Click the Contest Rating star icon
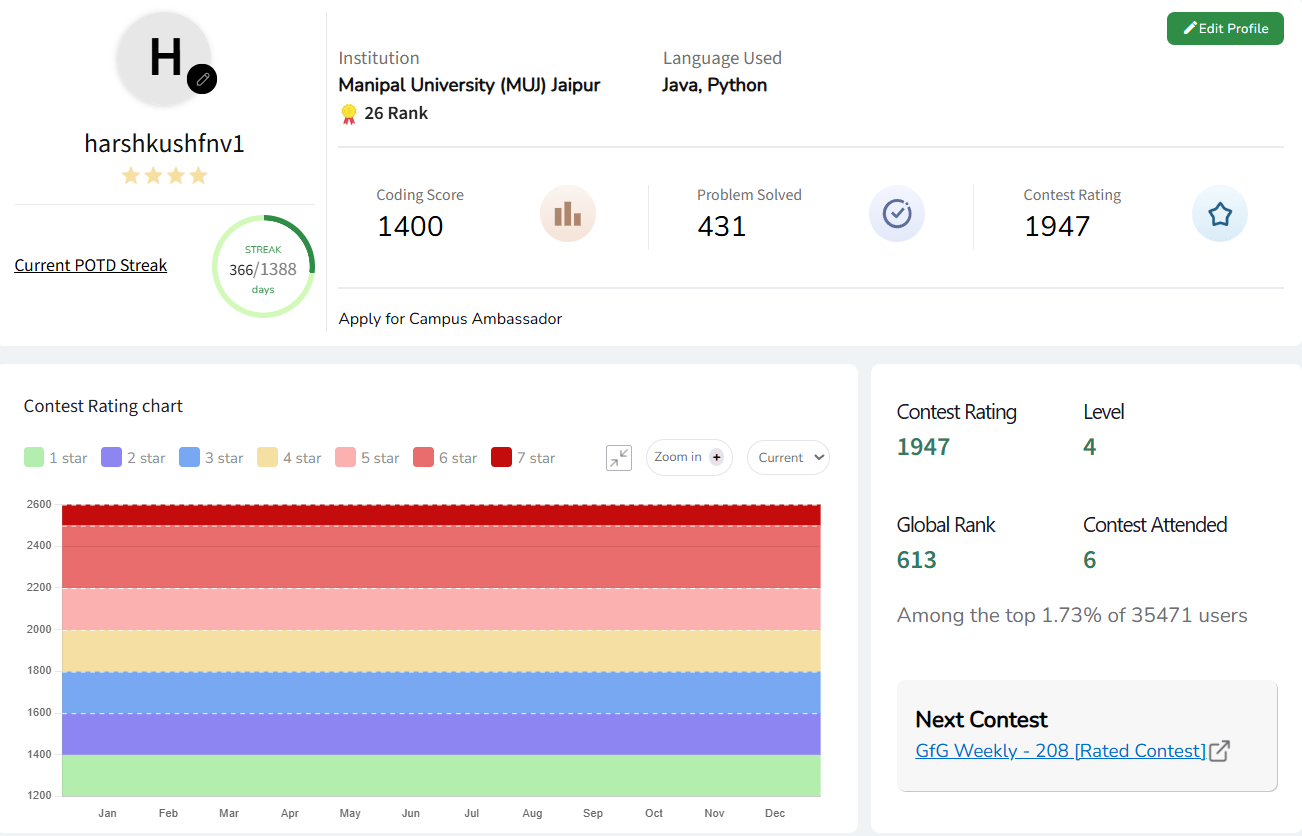The height and width of the screenshot is (836, 1302). [x=1219, y=214]
